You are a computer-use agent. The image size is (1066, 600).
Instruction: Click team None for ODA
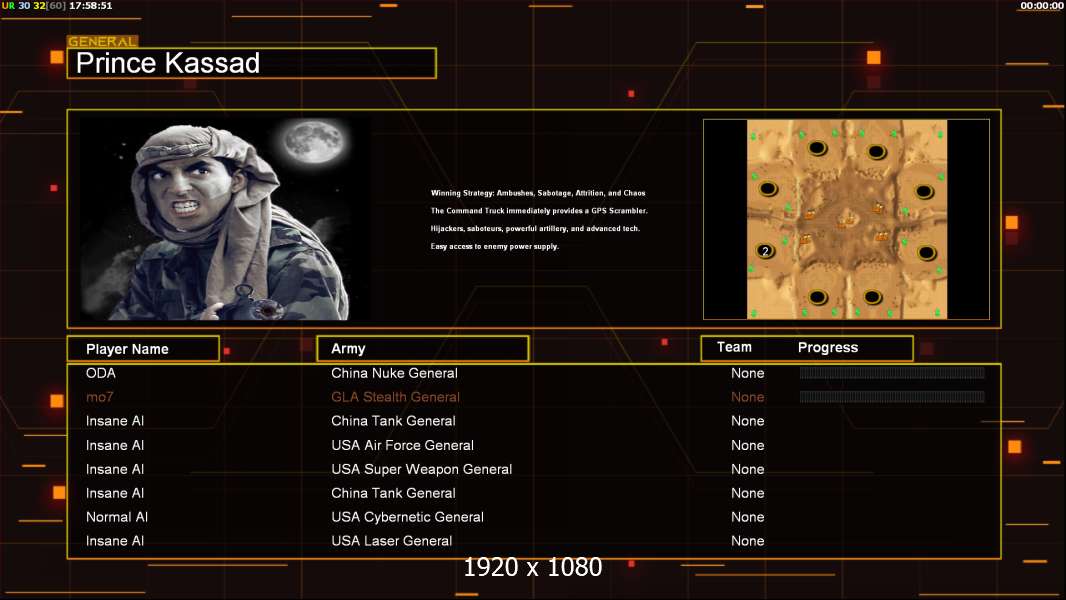pos(747,373)
